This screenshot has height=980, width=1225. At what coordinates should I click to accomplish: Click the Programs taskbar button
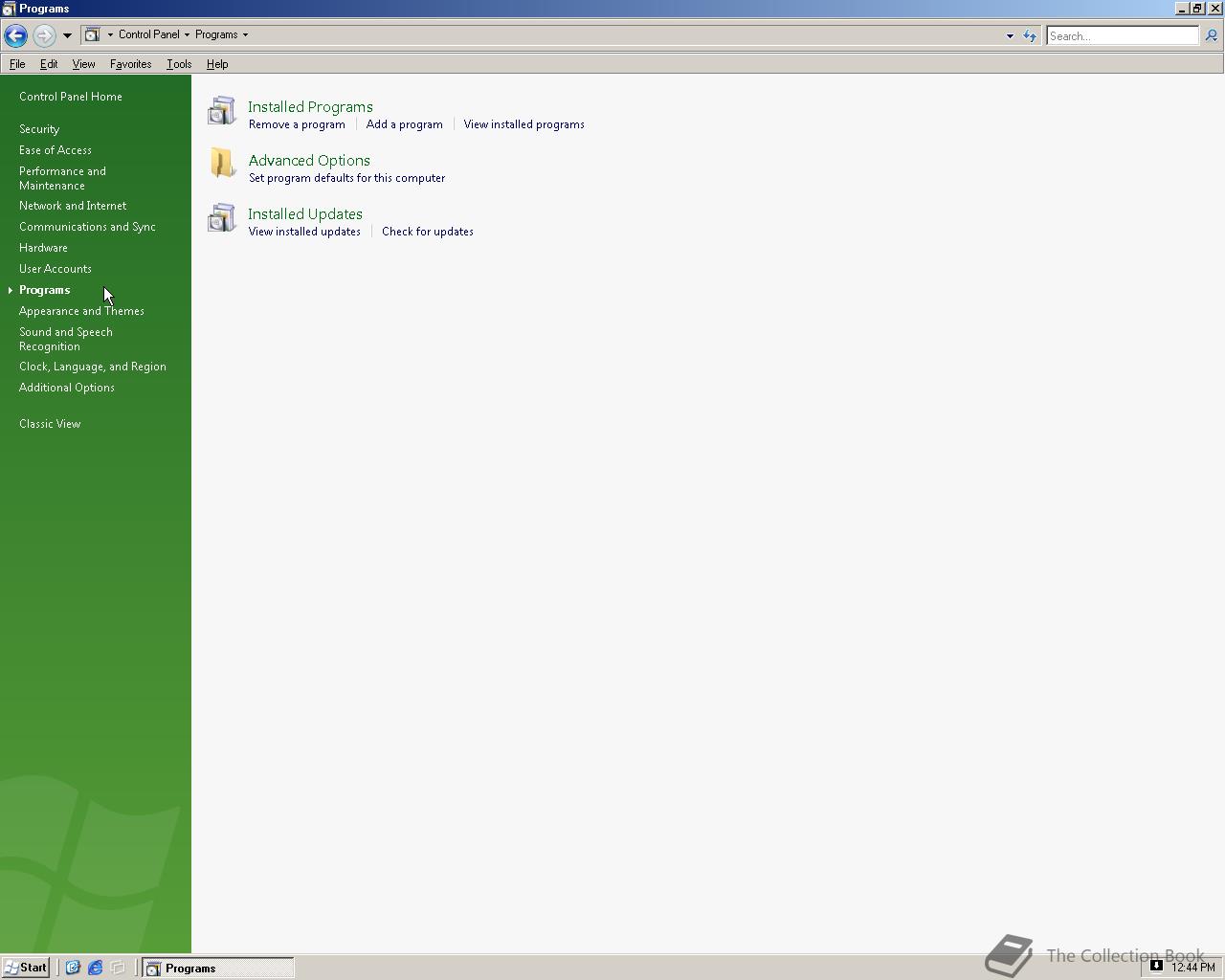pyautogui.click(x=218, y=968)
